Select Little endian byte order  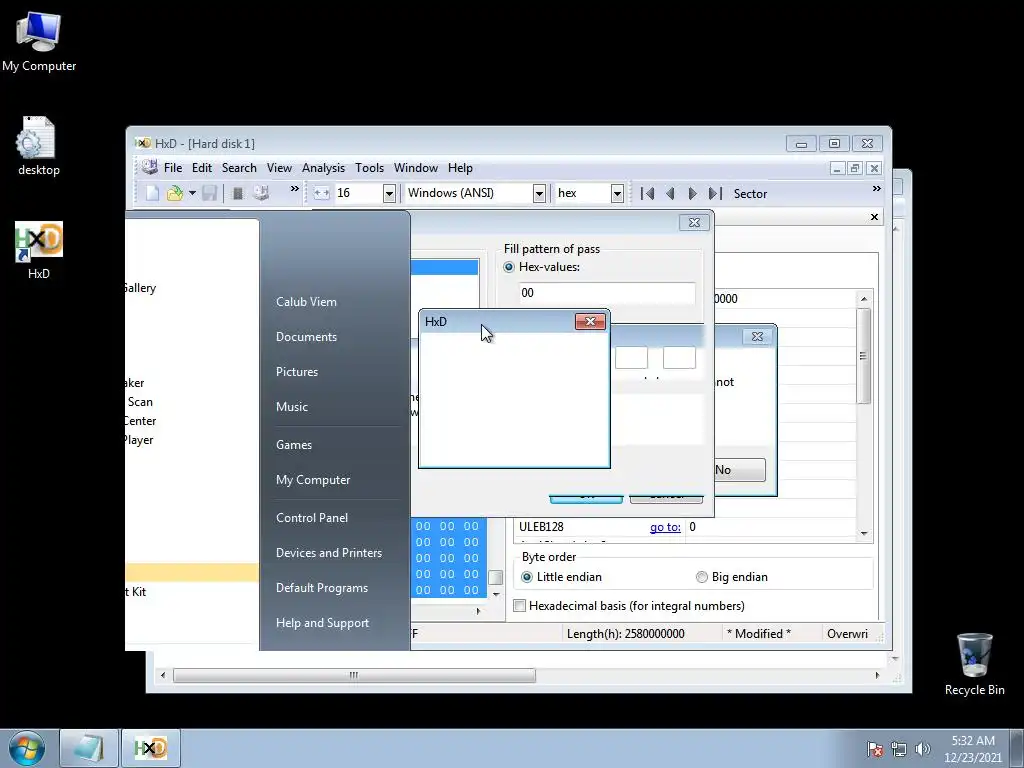point(527,577)
